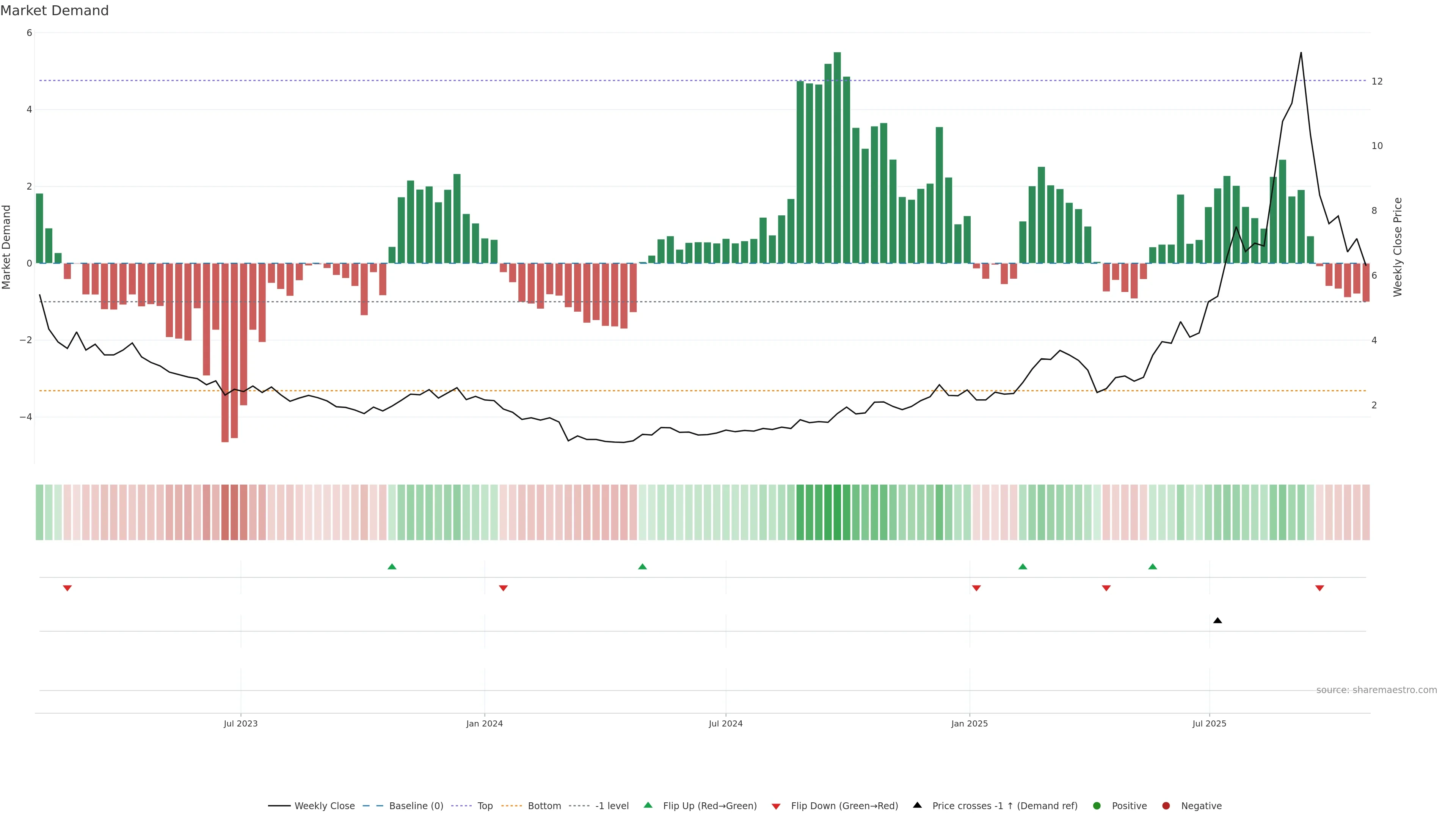Click the black Price crosses -1 legend triangle
This screenshot has width=1456, height=819.
click(x=917, y=805)
